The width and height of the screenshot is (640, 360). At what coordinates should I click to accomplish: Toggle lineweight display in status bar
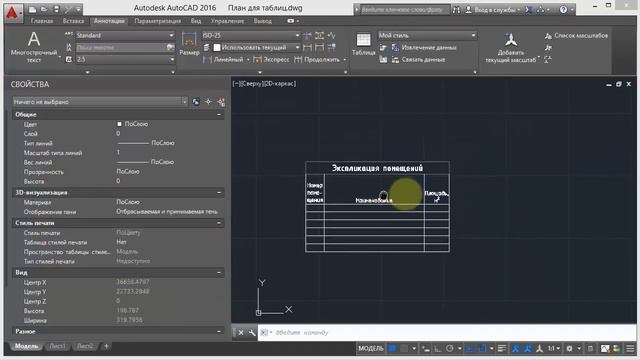coord(502,348)
